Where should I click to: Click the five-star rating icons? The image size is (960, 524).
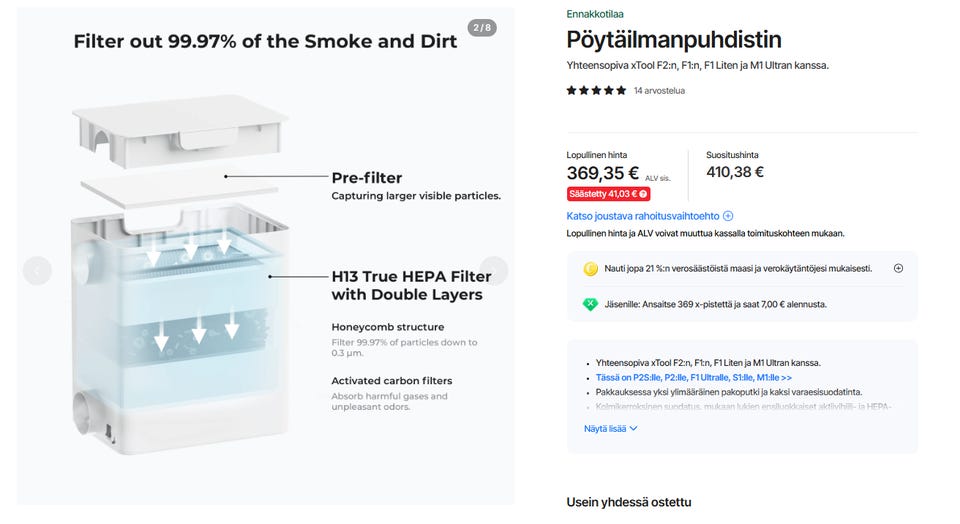click(596, 91)
